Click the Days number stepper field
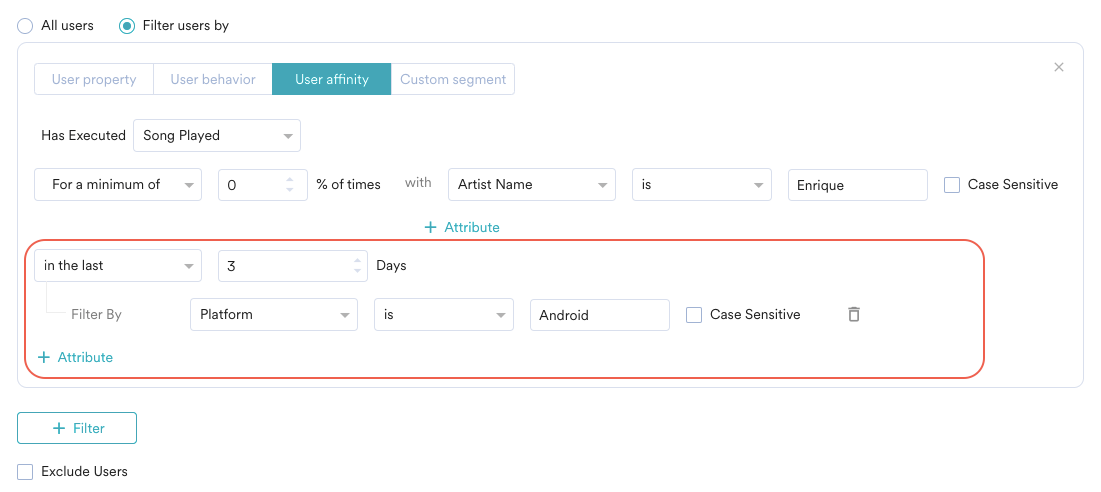The width and height of the screenshot is (1101, 492). pyautogui.click(x=285, y=266)
